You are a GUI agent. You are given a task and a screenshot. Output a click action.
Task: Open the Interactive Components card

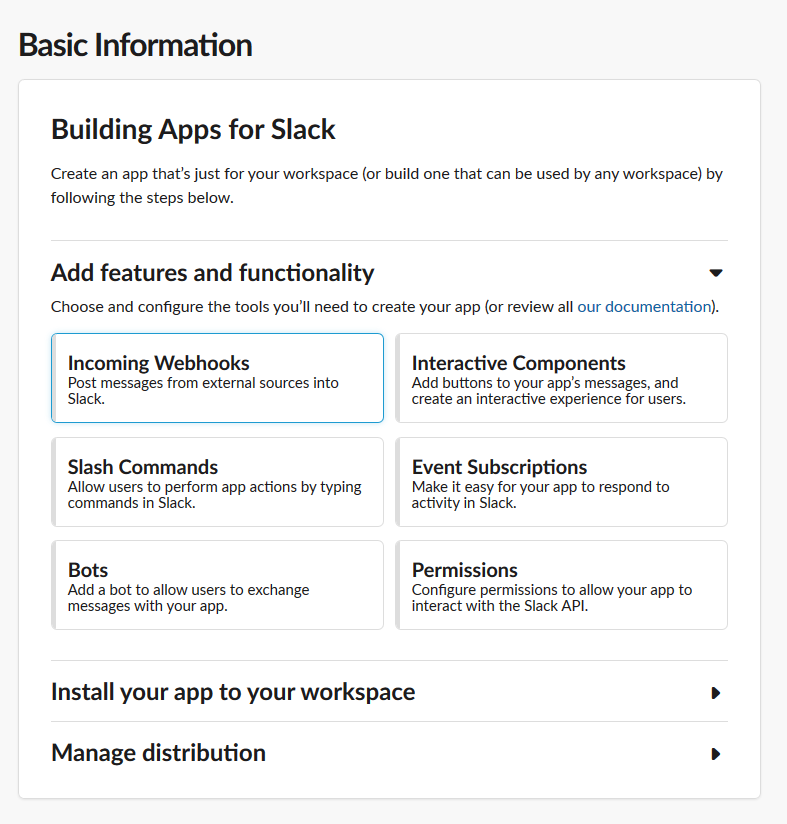tap(562, 378)
